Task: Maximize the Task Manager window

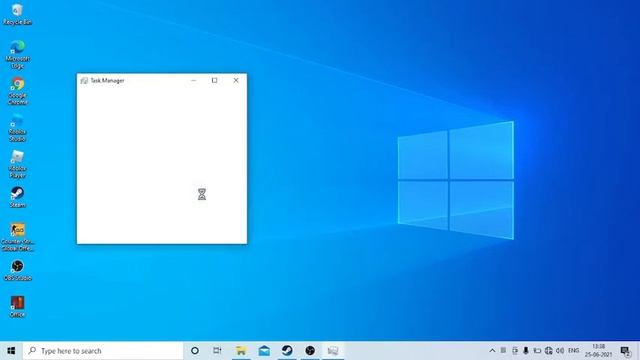Action: point(214,80)
